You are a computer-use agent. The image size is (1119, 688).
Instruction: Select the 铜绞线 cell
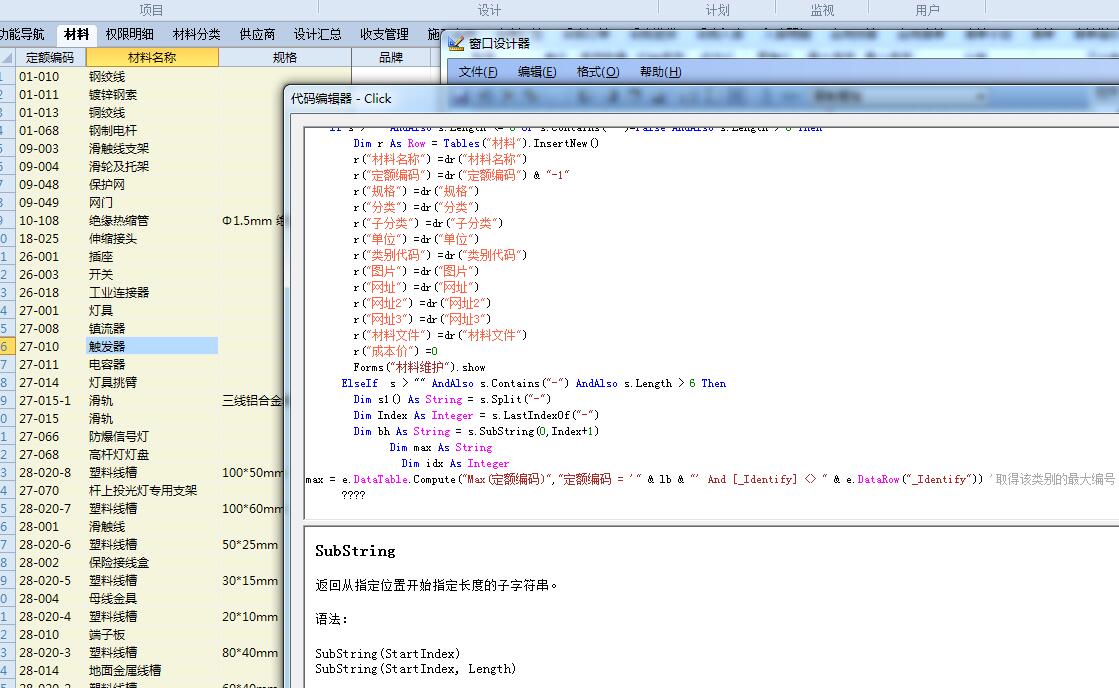[152, 112]
